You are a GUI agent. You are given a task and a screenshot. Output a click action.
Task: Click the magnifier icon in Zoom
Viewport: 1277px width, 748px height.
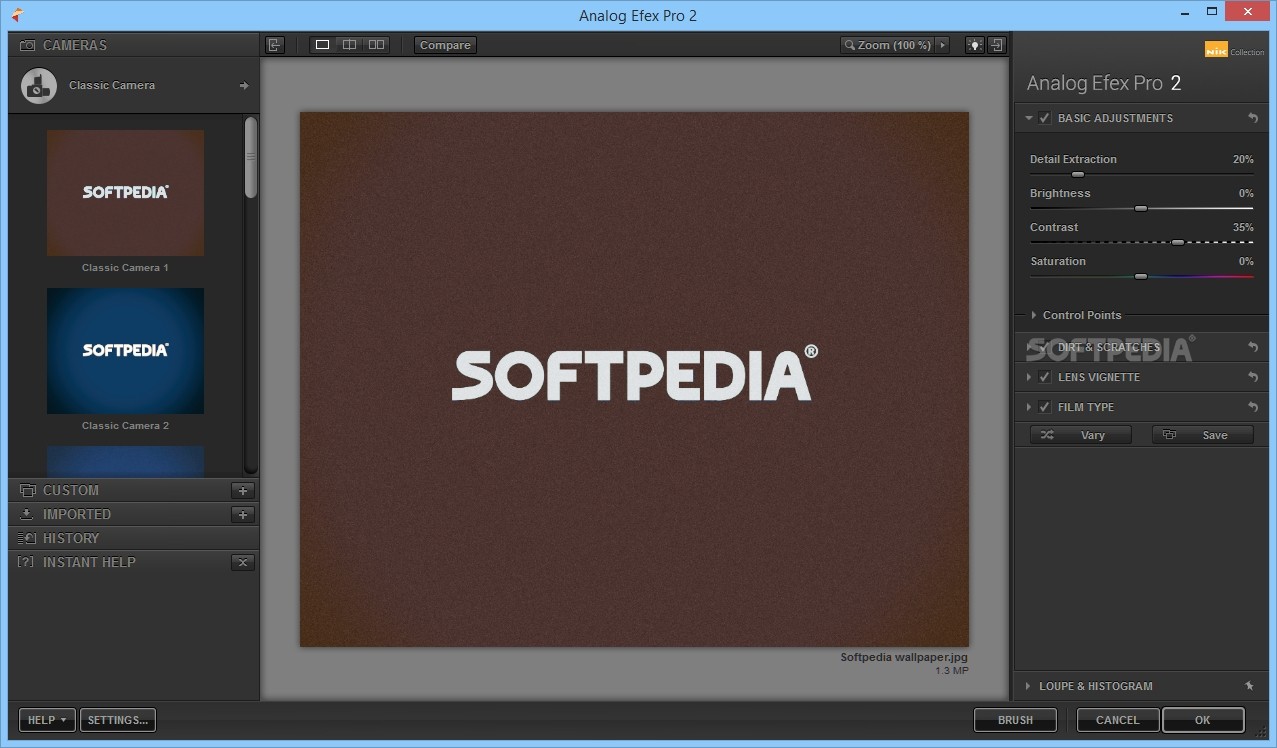click(850, 45)
